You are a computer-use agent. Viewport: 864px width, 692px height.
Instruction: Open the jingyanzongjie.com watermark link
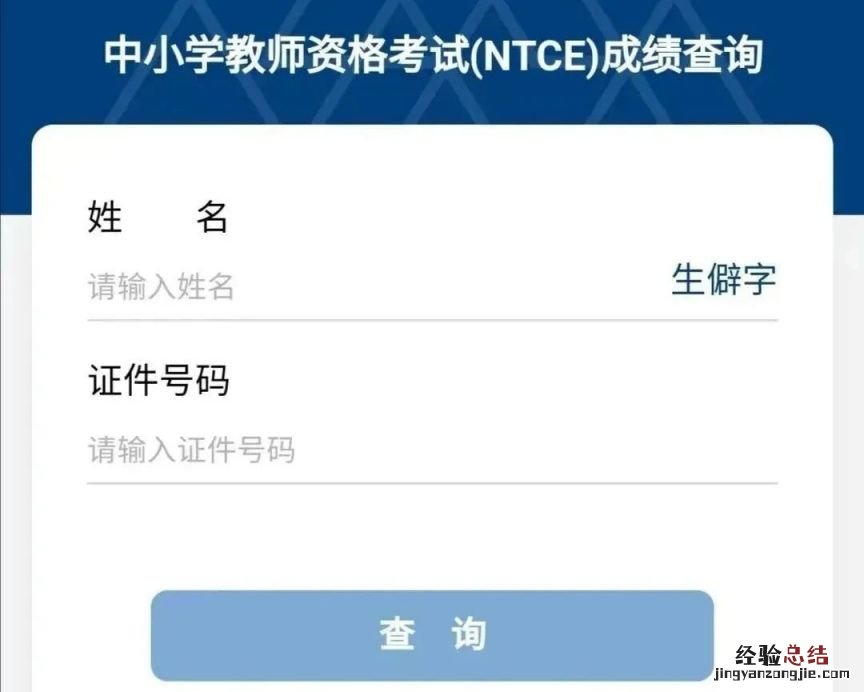click(x=781, y=674)
